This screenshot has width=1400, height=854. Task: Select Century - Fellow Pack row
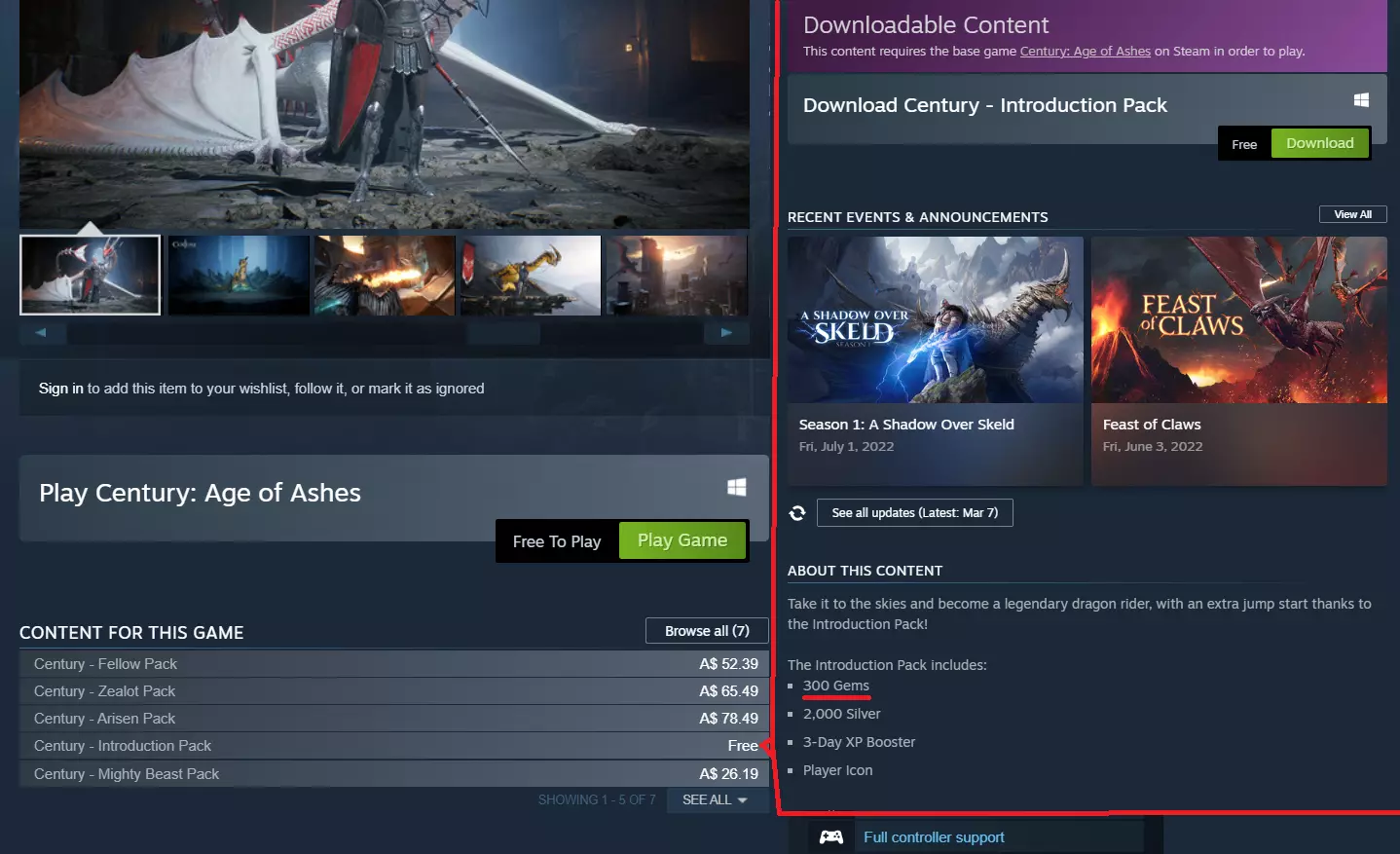tap(394, 664)
